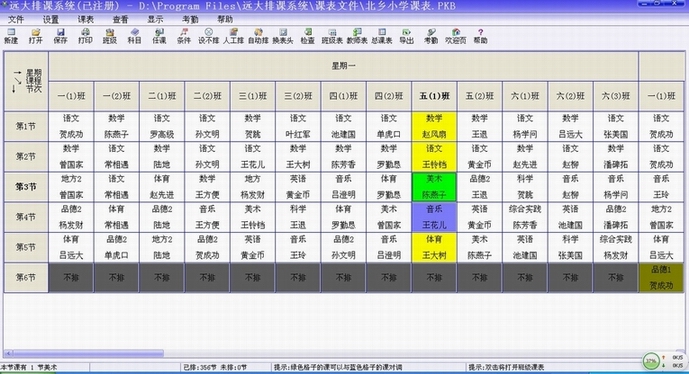
Task: Run the 检查 (Check) toolbar icon
Action: point(308,36)
